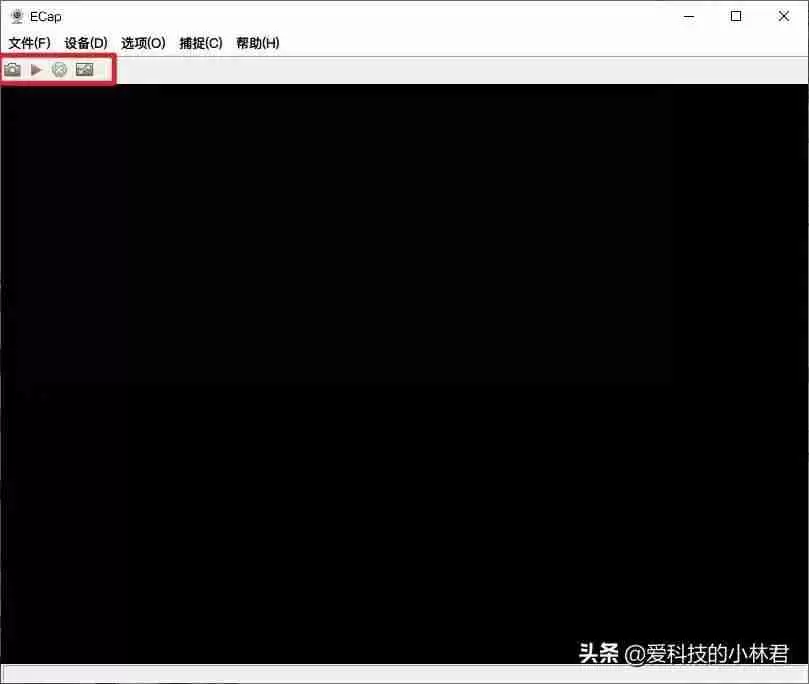The image size is (809, 684).
Task: Click the round globe-style toolbar icon
Action: 60,69
